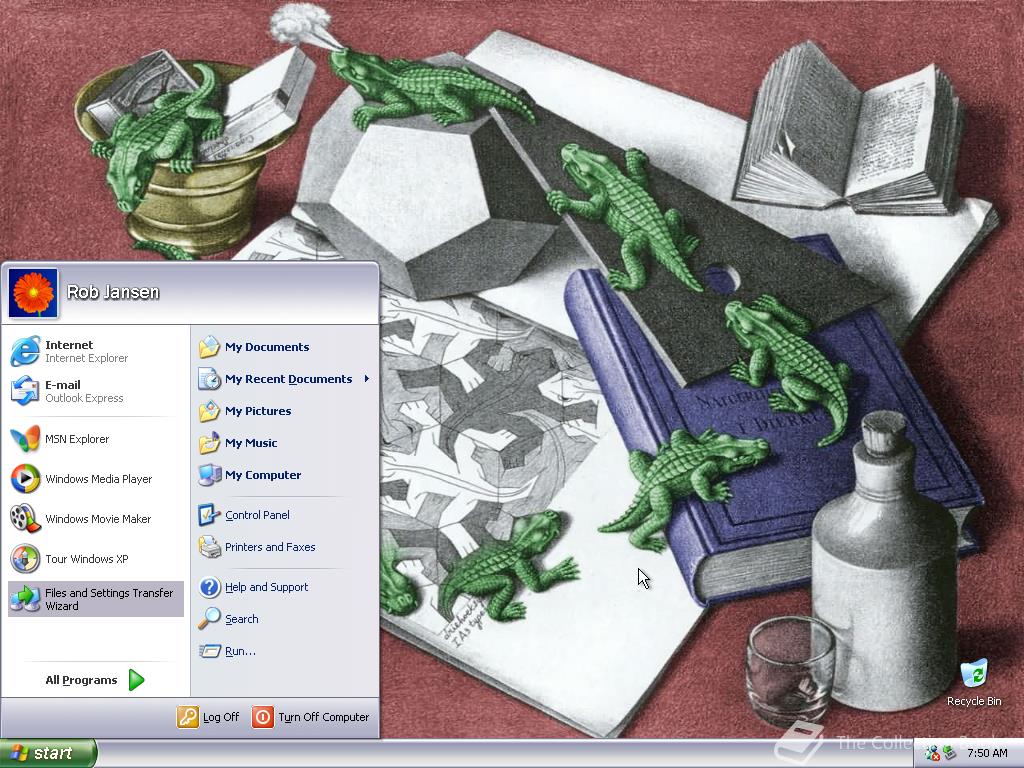Choose Windows Media Player text entry

(99, 479)
